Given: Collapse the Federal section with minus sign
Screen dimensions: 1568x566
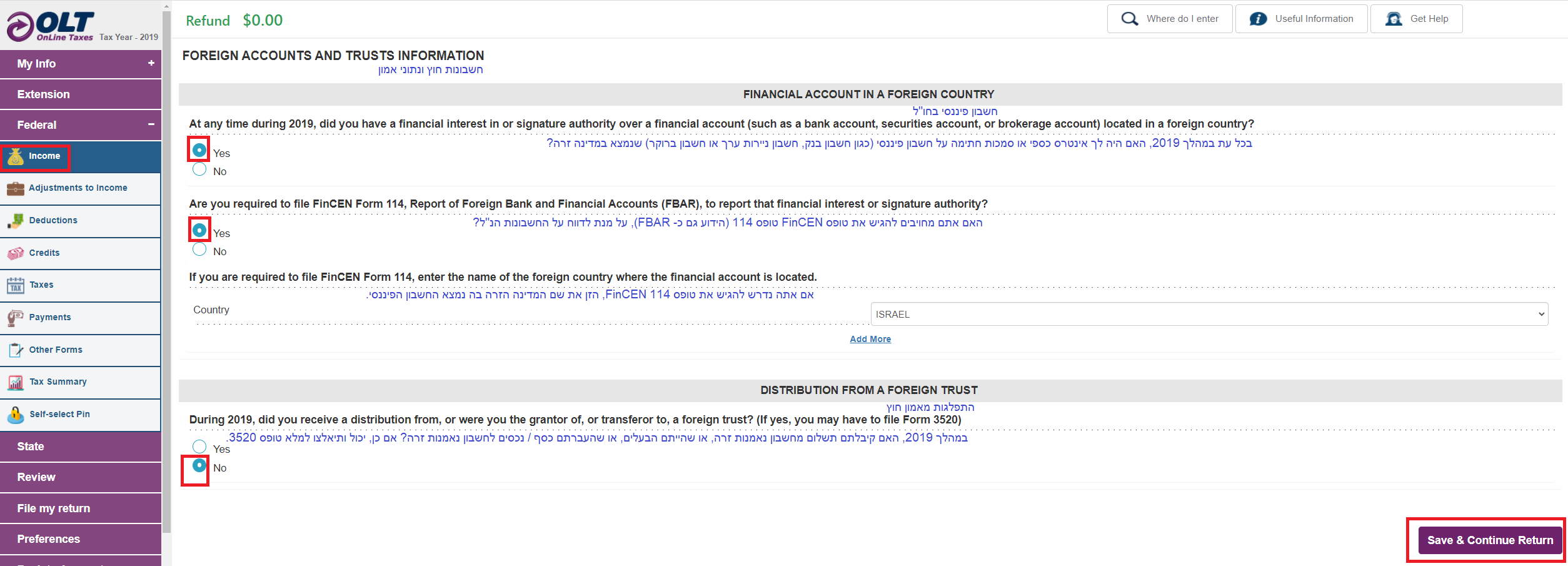Looking at the screenshot, I should (x=151, y=124).
